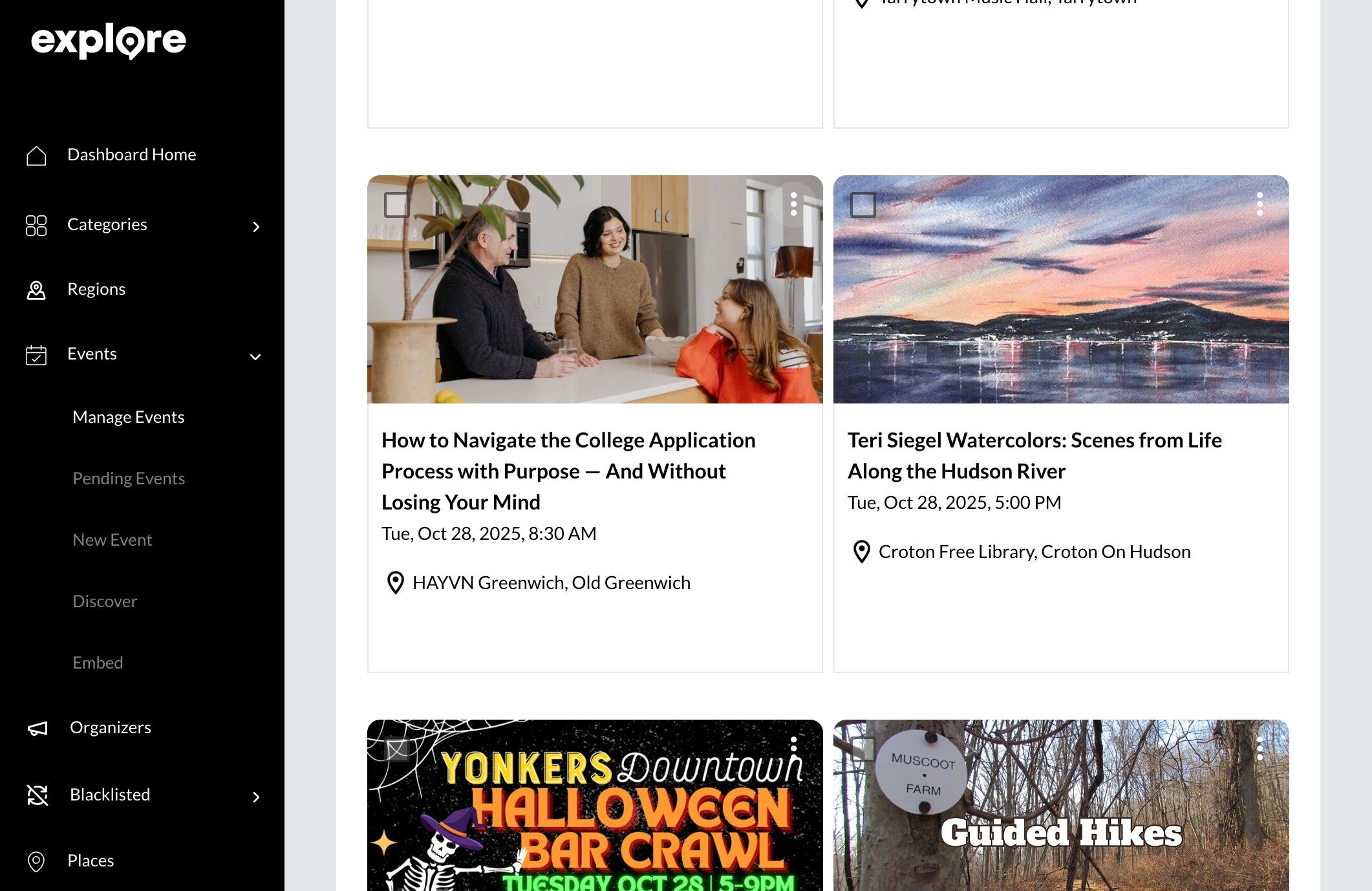Expand the Categories submenu chevron
The image size is (1372, 891).
pyautogui.click(x=256, y=226)
